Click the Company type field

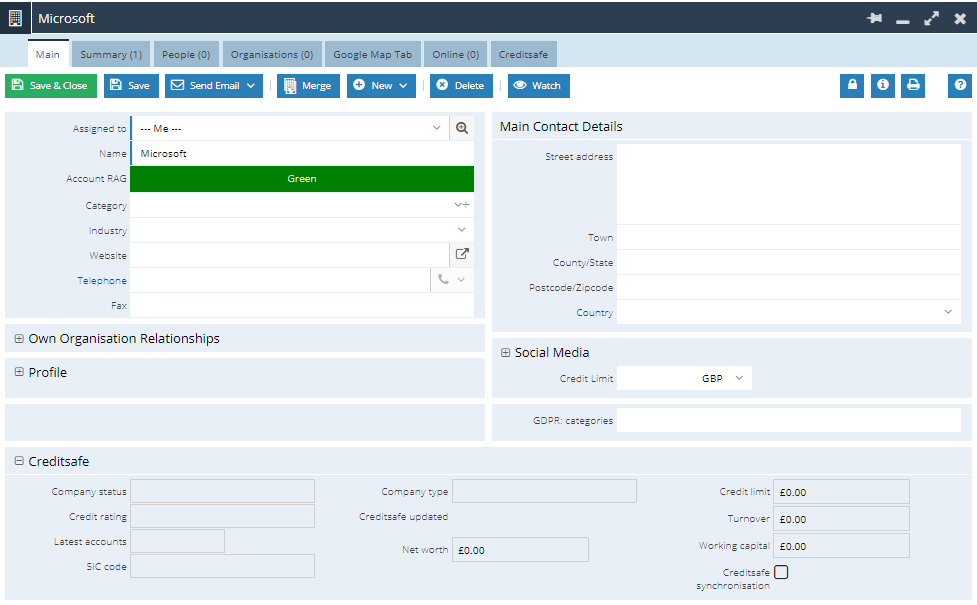[x=545, y=491]
